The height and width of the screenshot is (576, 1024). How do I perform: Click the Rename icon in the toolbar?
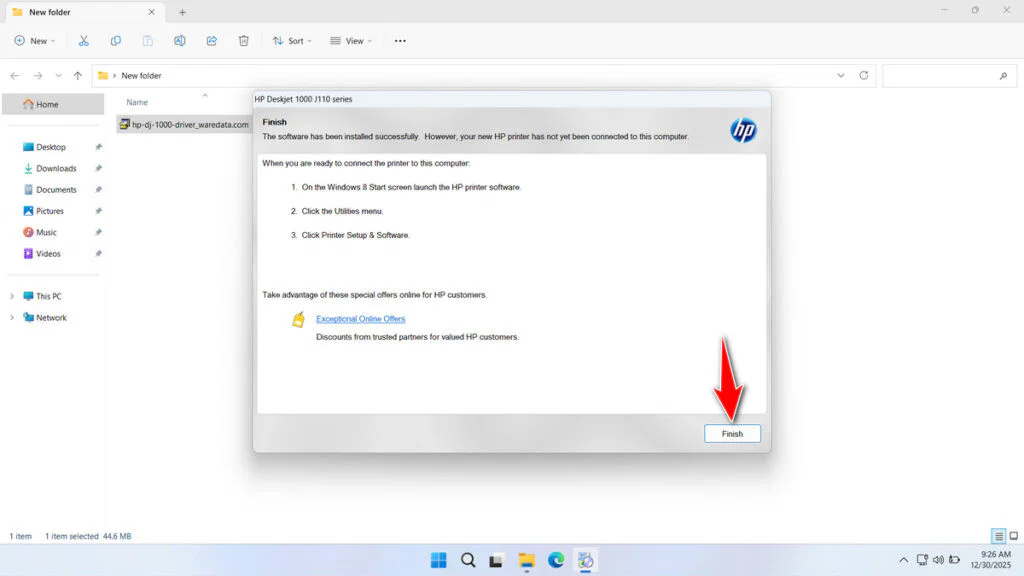[x=180, y=40]
